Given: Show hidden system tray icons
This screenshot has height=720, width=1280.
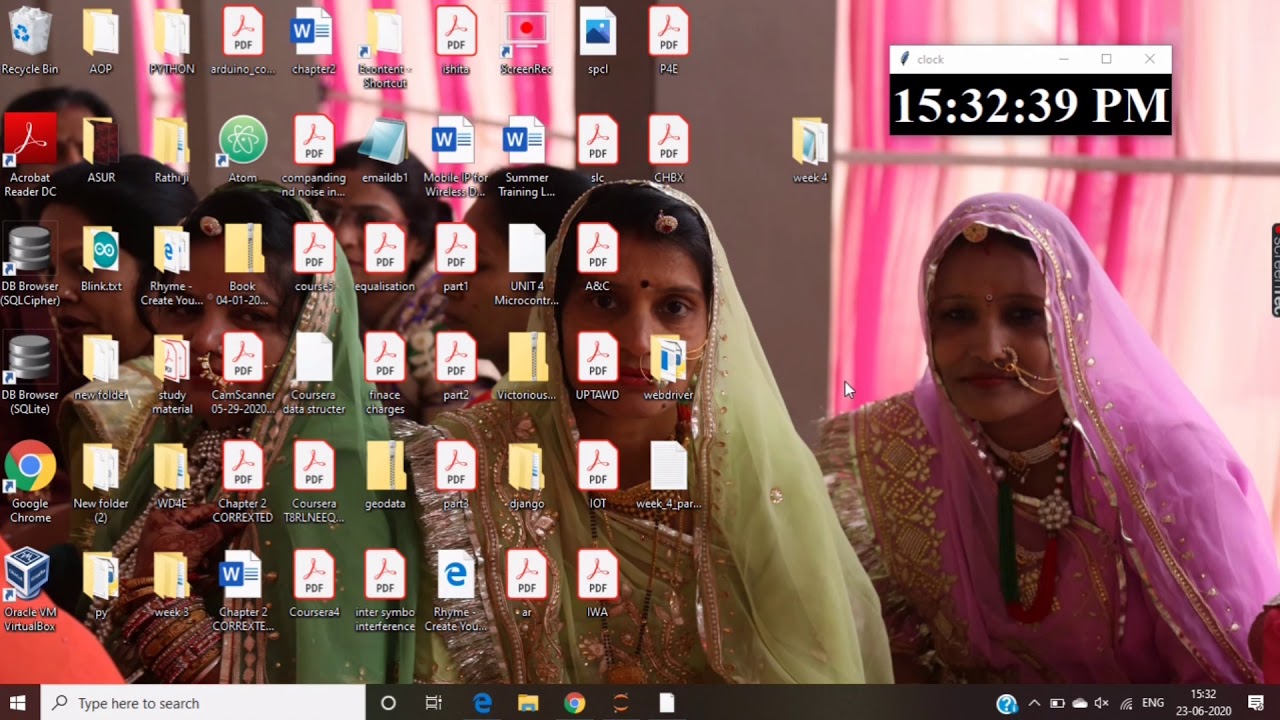Looking at the screenshot, I should click(x=1034, y=703).
